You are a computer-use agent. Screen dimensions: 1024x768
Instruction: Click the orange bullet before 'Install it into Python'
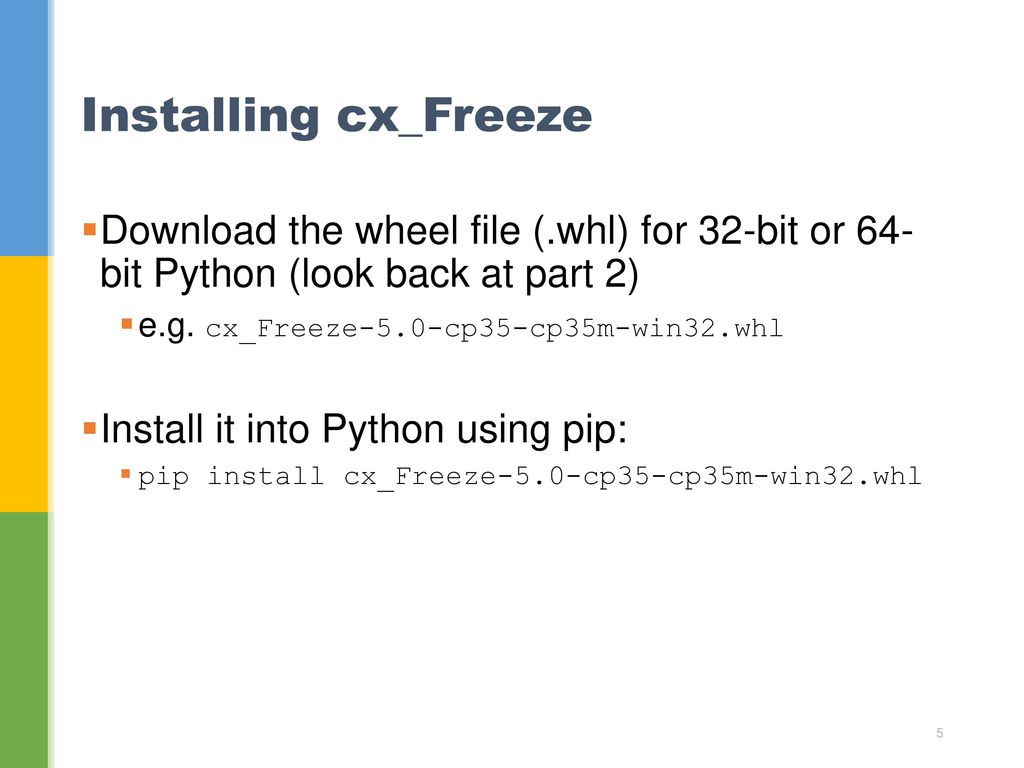90,428
